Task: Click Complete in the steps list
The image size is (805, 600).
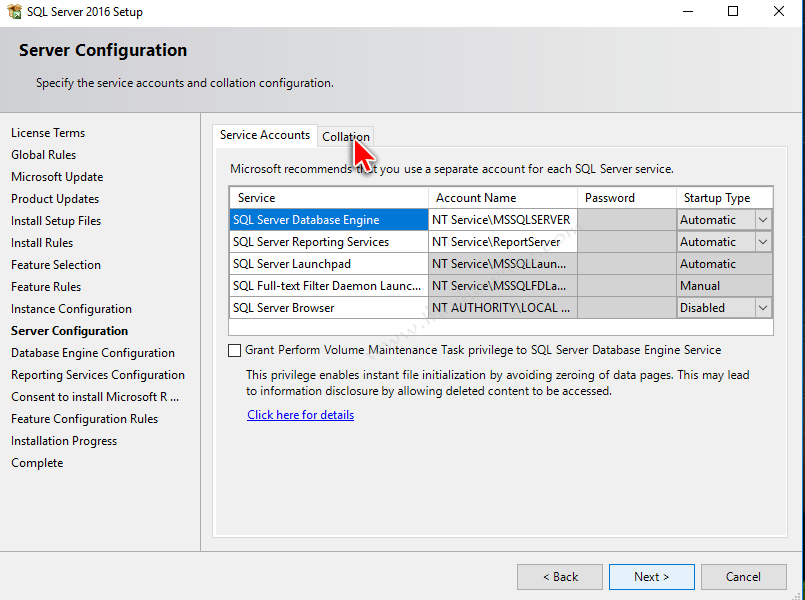Action: click(x=37, y=463)
